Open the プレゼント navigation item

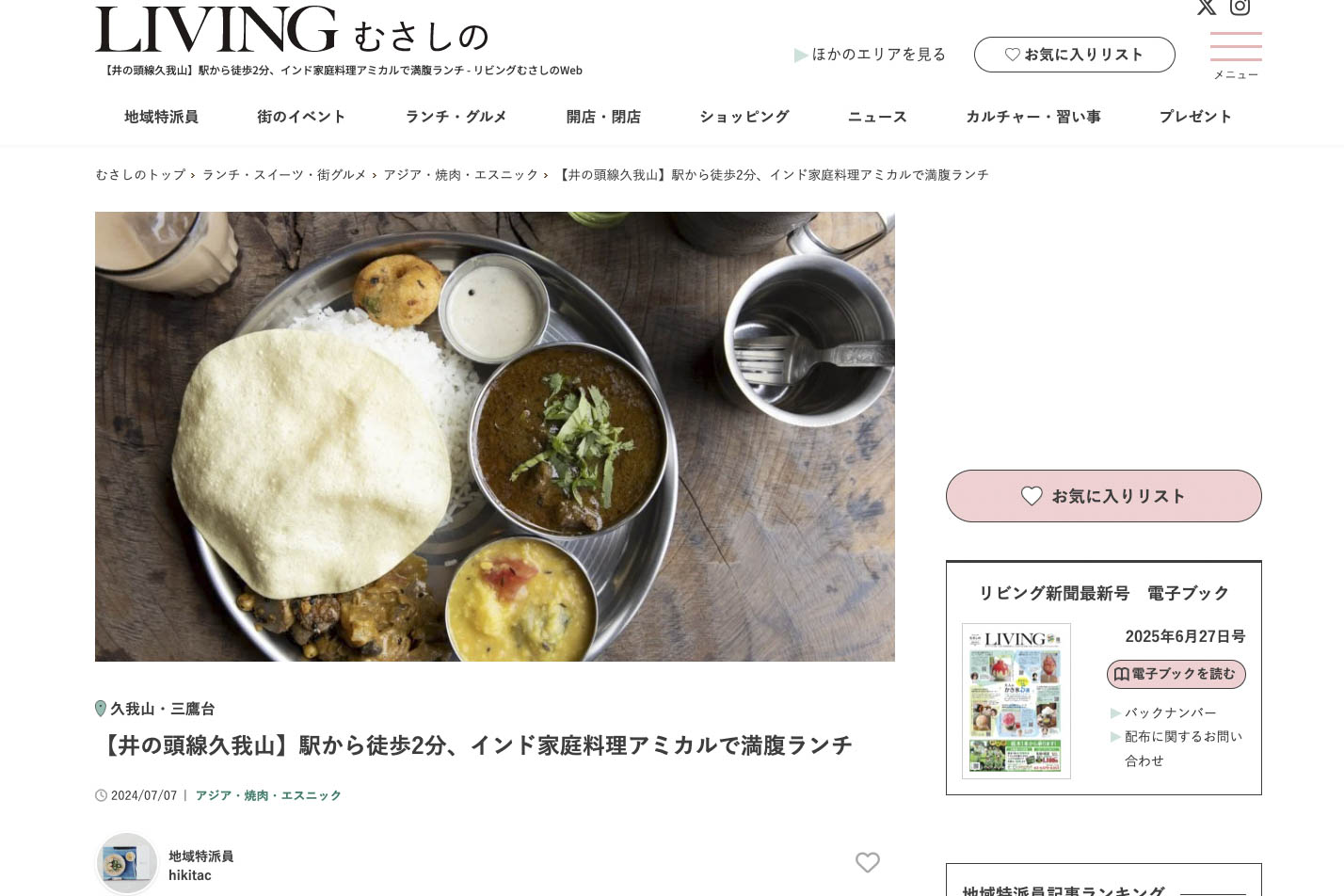click(x=1195, y=117)
